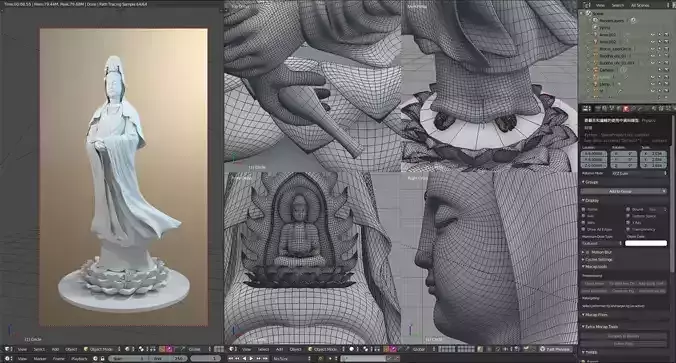676x363 pixels.
Task: Click the timeline Start frame field
Action: (x=128, y=359)
